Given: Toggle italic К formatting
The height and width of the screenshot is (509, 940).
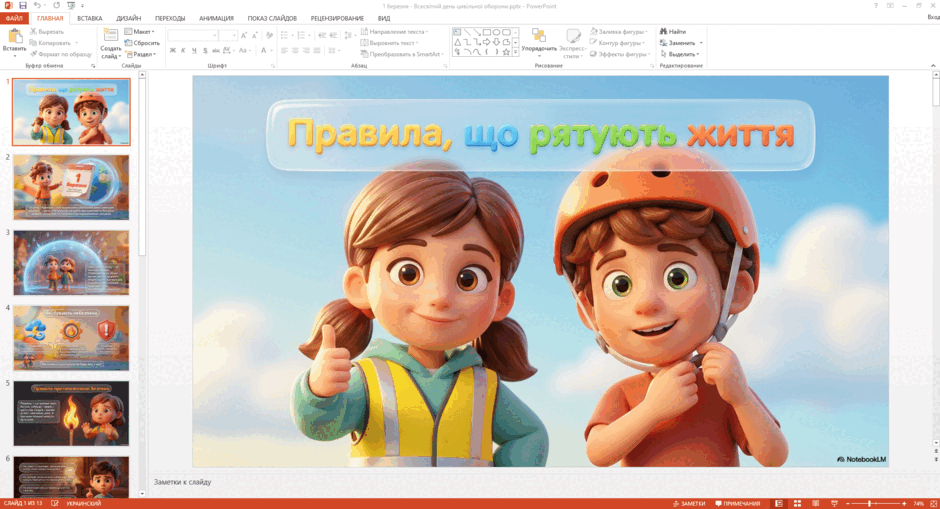Looking at the screenshot, I should tap(183, 50).
